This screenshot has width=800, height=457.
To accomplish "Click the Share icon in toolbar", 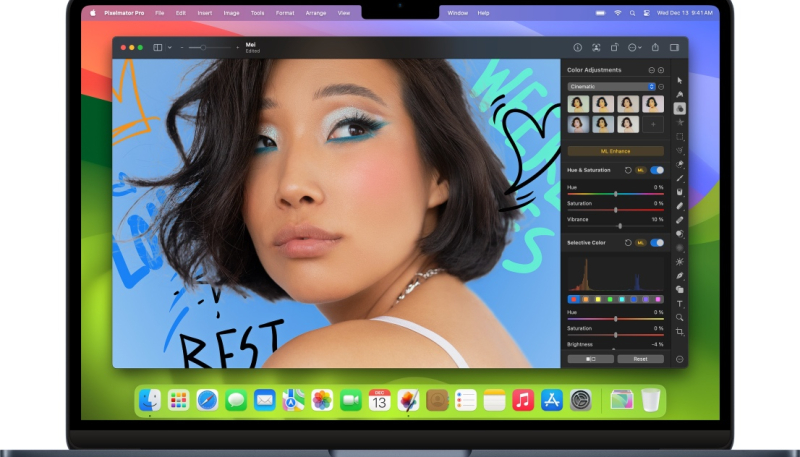I will pos(655,47).
